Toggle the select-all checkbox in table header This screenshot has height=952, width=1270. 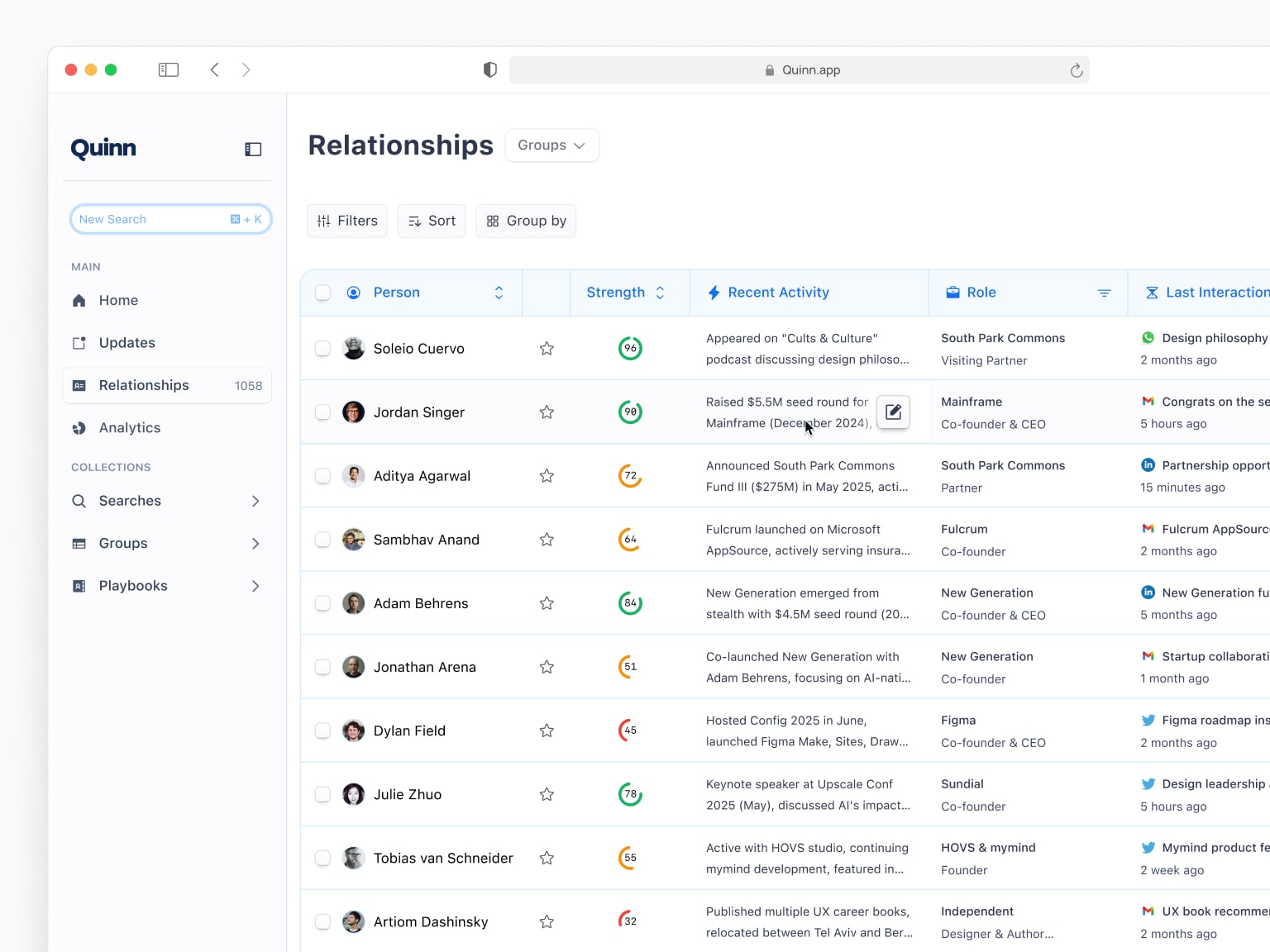click(x=323, y=293)
